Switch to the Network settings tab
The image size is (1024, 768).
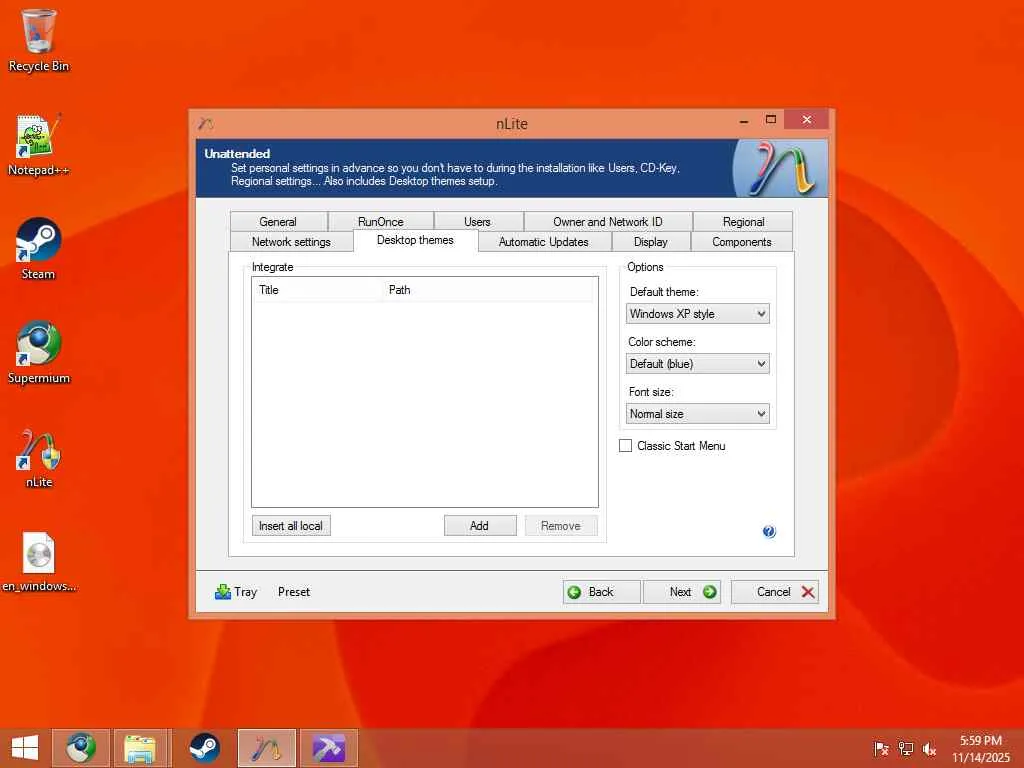[291, 242]
